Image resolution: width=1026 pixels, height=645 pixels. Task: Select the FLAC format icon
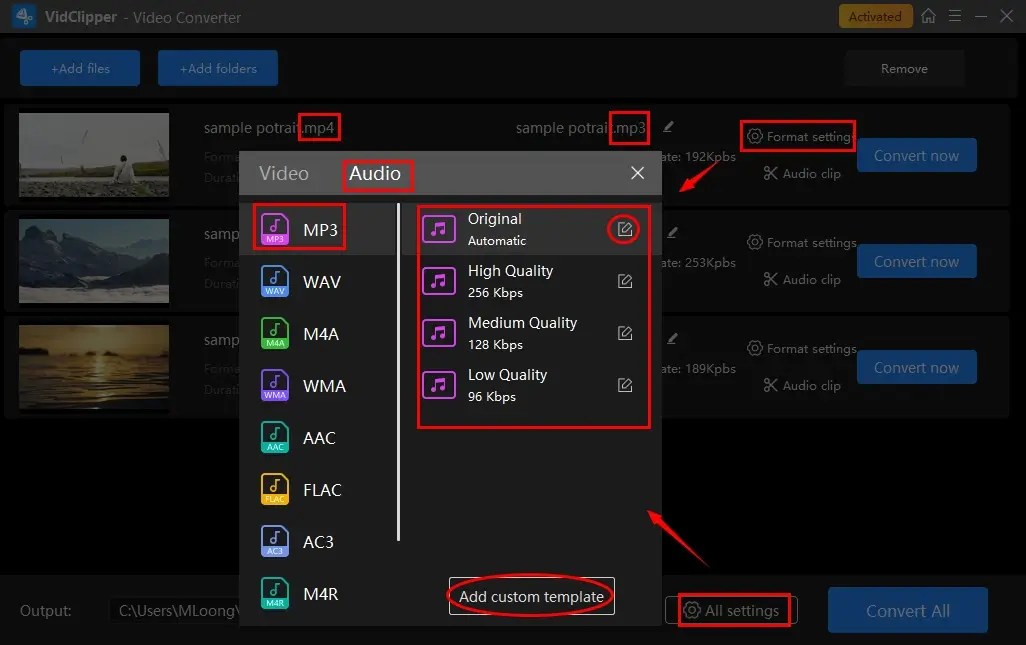(x=275, y=489)
